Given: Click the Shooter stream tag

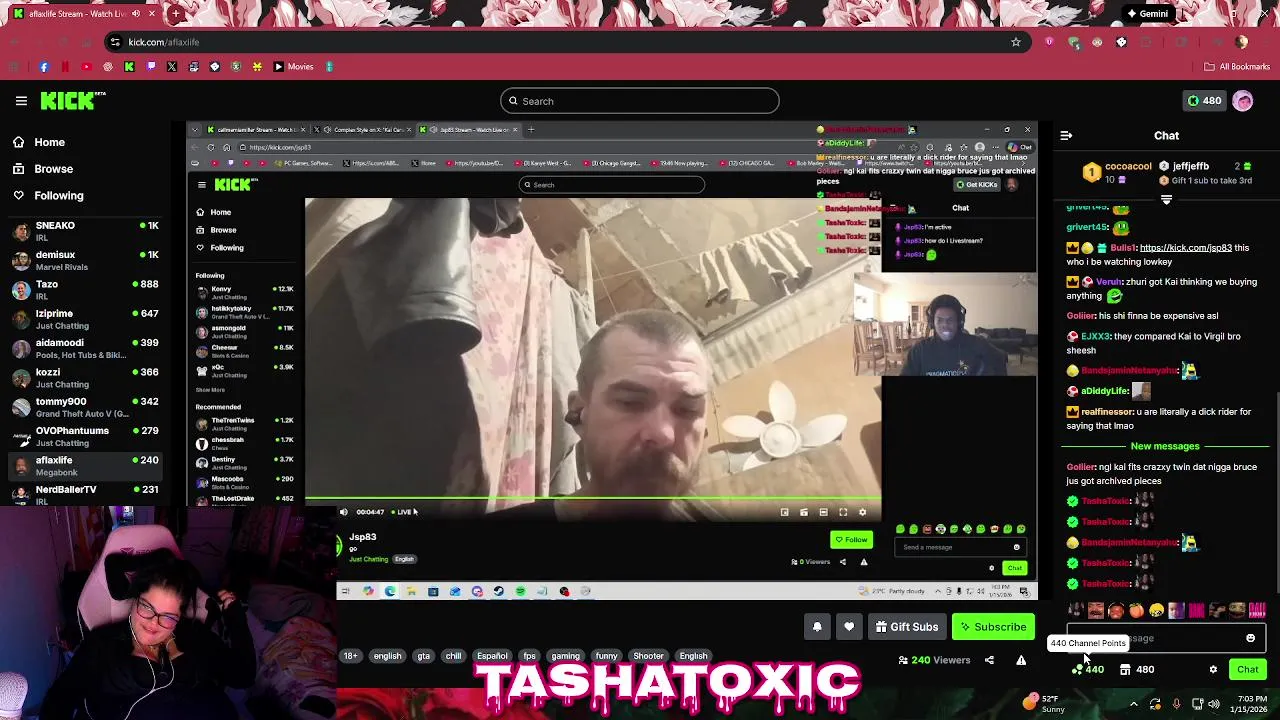Looking at the screenshot, I should [x=648, y=656].
